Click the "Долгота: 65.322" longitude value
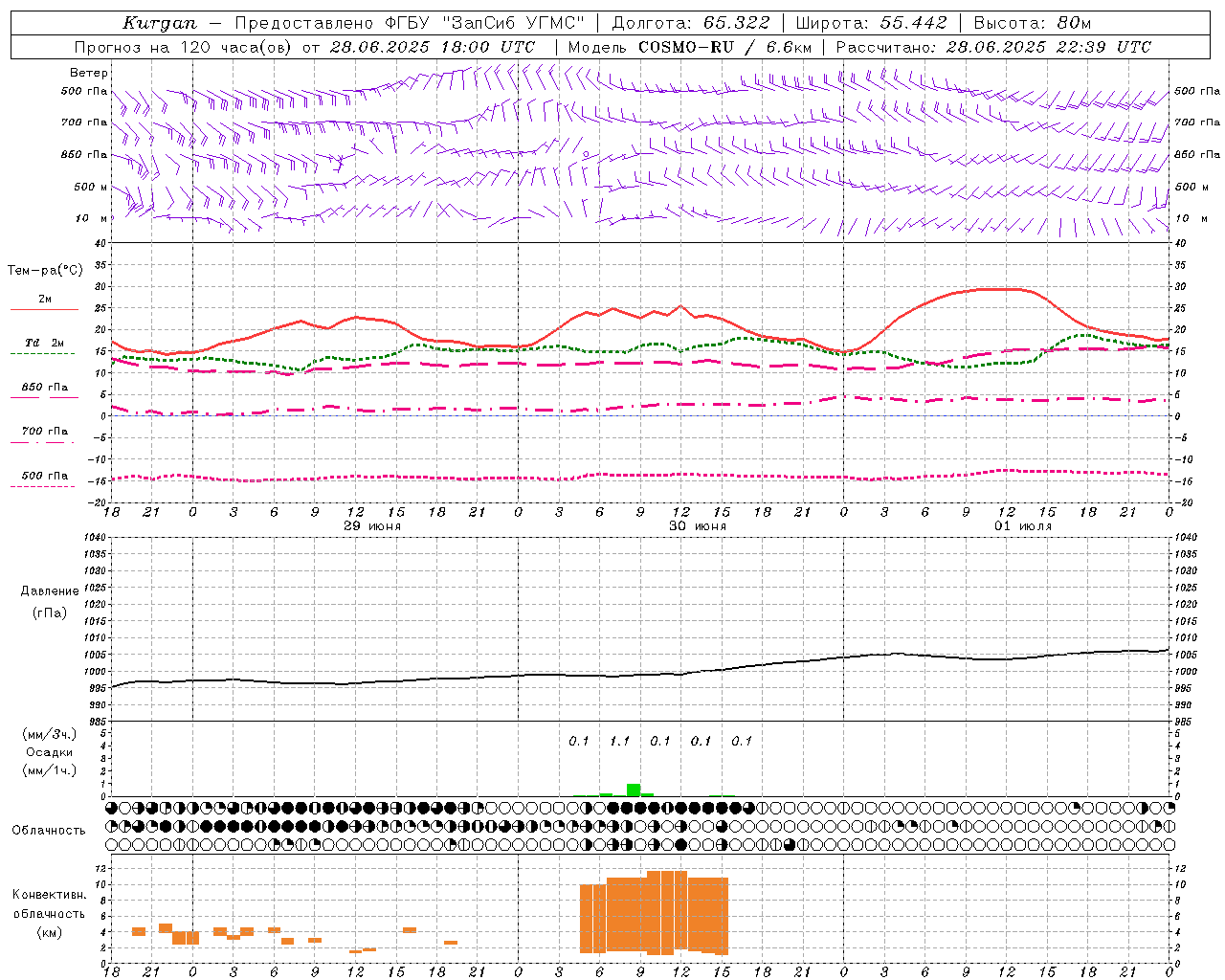This screenshot has width=1225, height=980. tap(690, 22)
